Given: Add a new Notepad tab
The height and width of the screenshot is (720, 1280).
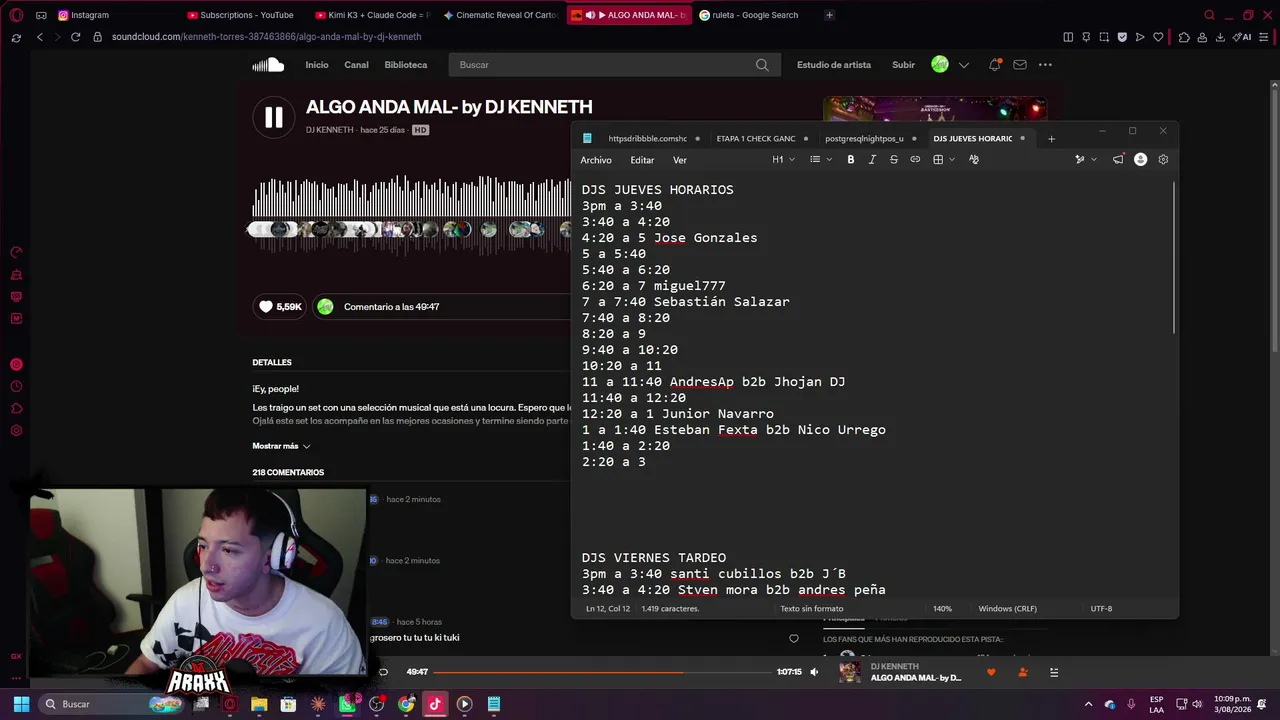Looking at the screenshot, I should point(1051,139).
